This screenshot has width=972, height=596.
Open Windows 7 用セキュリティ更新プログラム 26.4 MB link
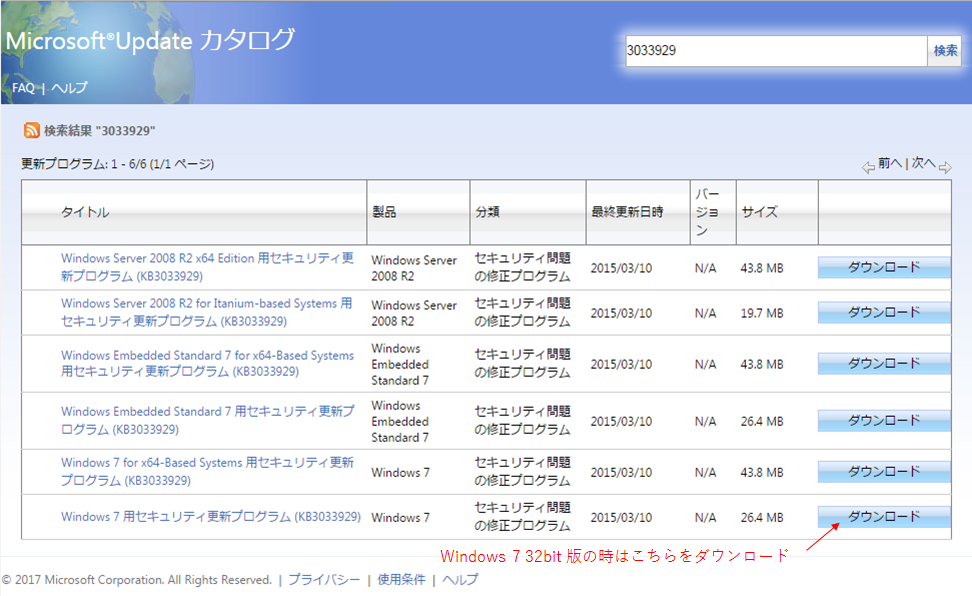(x=211, y=517)
